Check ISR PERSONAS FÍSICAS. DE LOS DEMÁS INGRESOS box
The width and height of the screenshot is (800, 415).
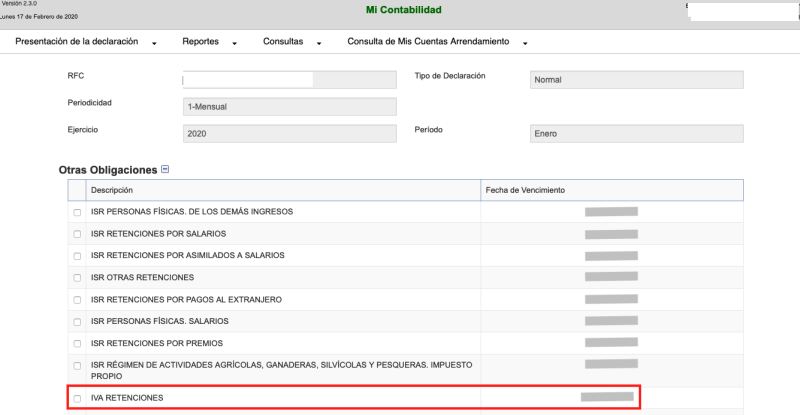77,212
